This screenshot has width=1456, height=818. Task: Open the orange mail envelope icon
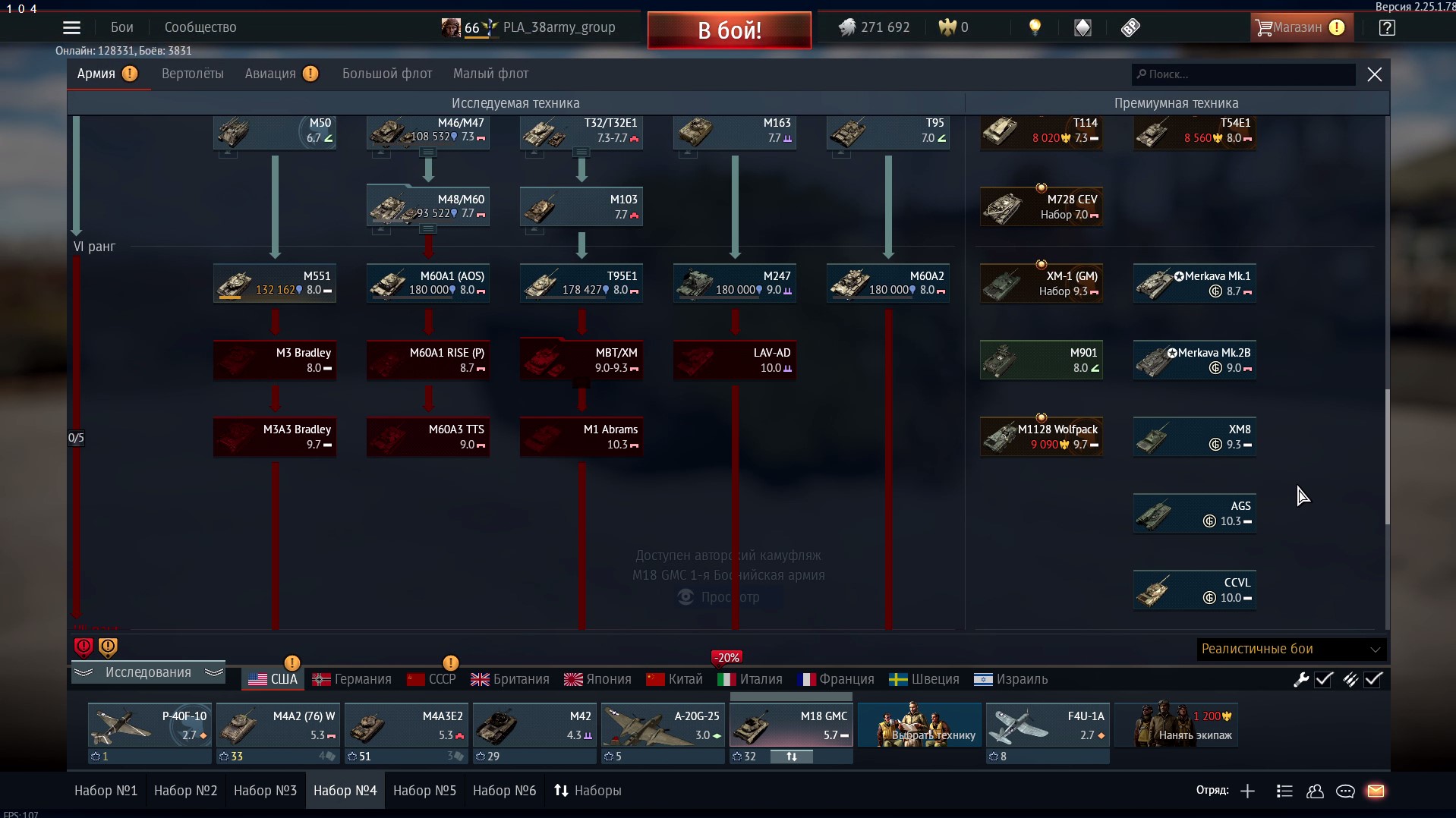point(1376,791)
